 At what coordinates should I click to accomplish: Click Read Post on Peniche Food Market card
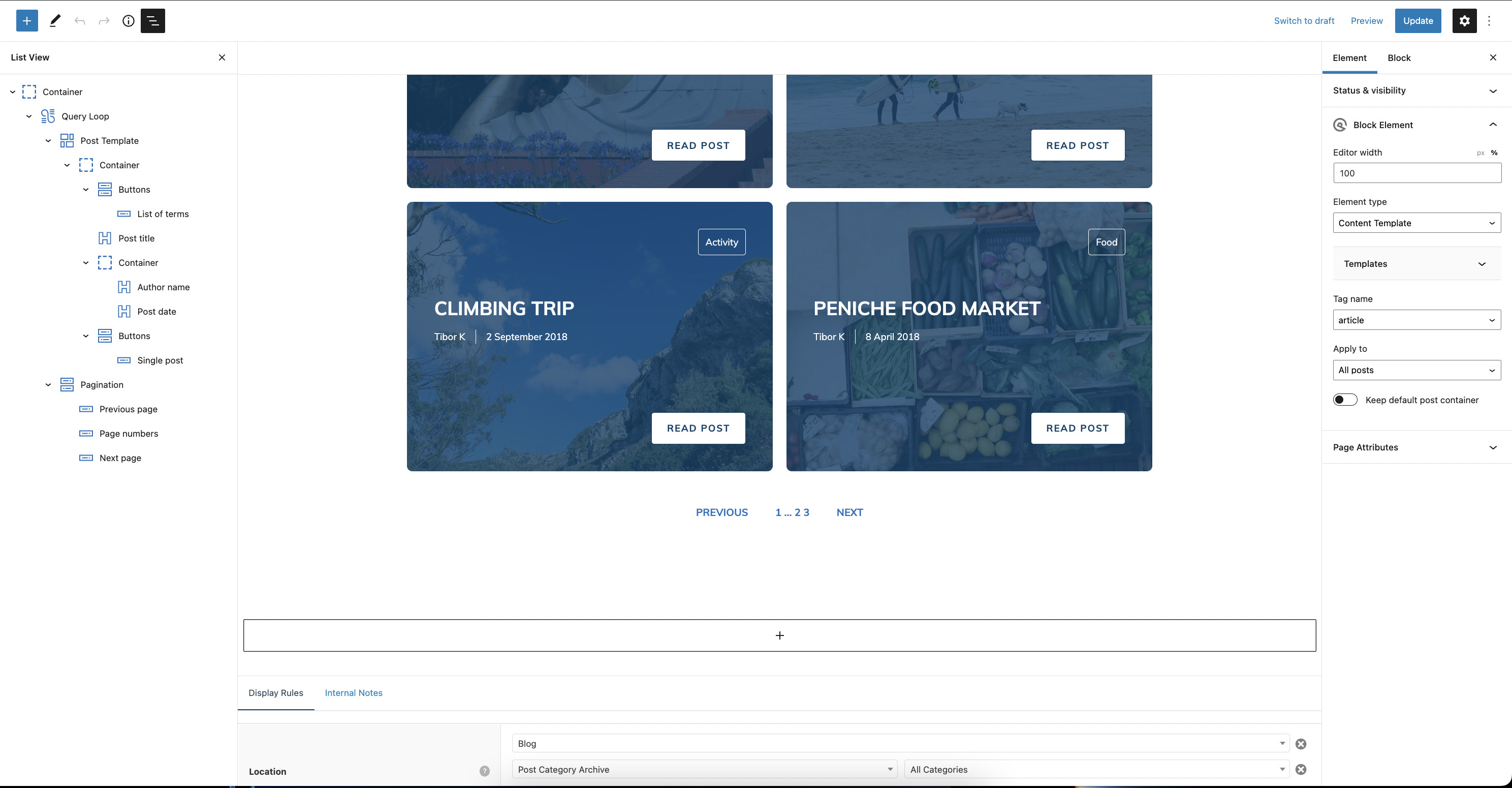[x=1078, y=428]
